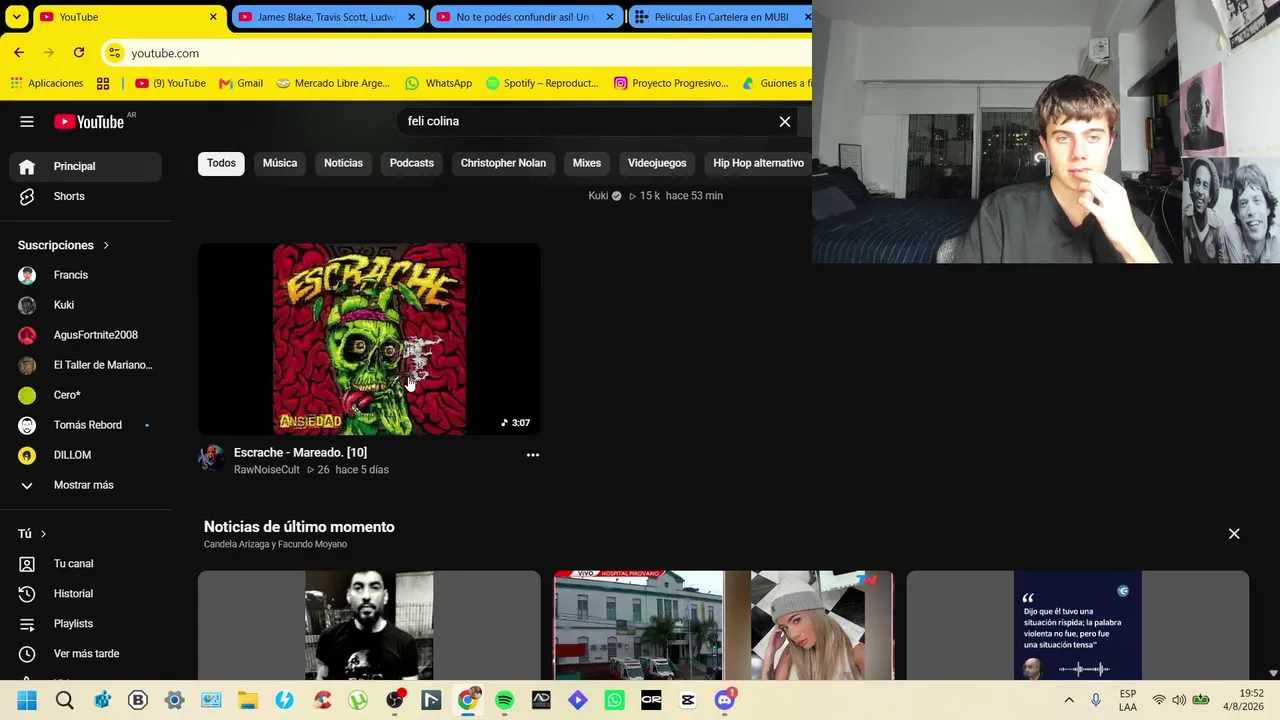1280x720 pixels.
Task: Open Escrache - Mareado. [10] video title
Action: coord(300,453)
